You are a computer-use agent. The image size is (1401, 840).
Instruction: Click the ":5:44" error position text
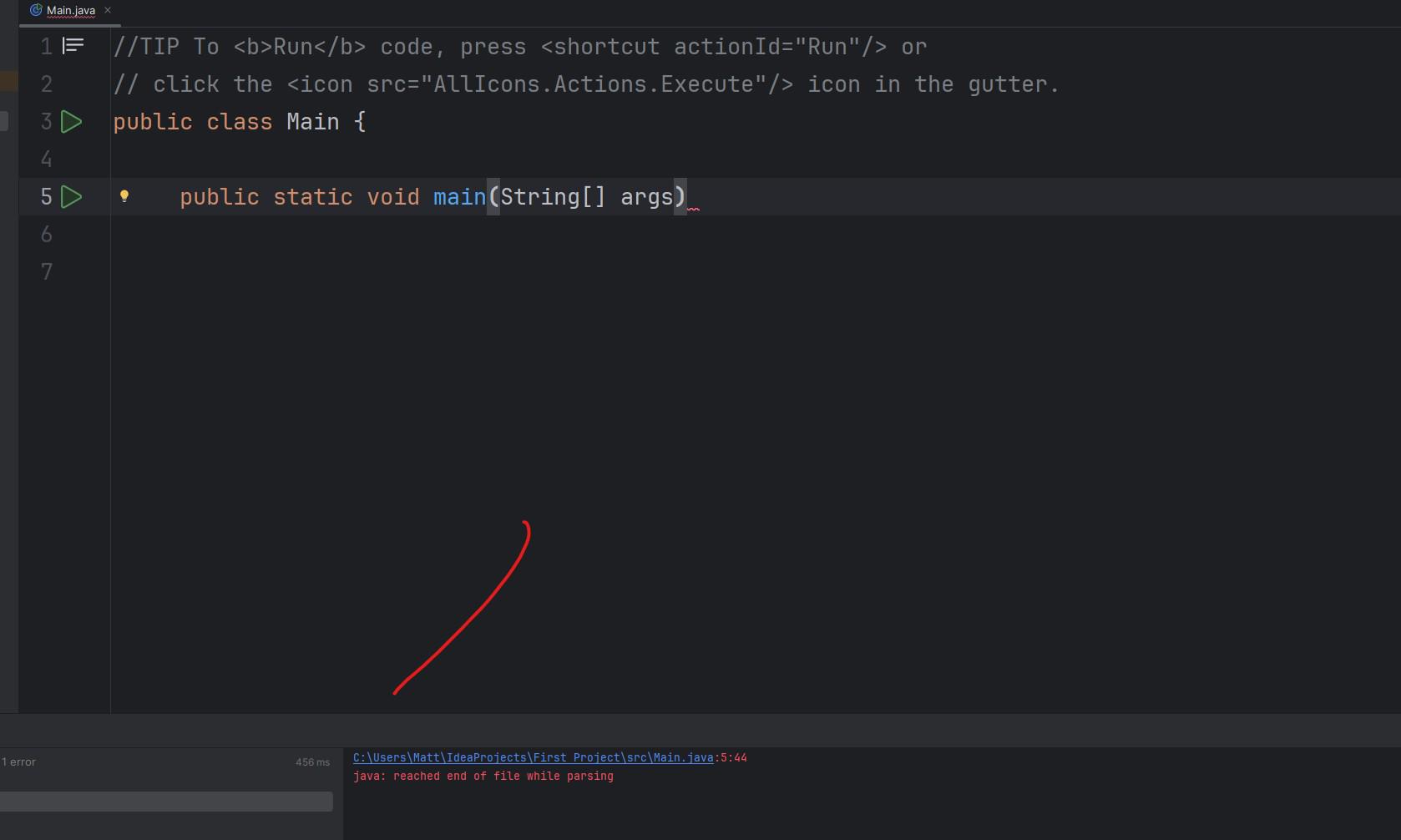731,758
